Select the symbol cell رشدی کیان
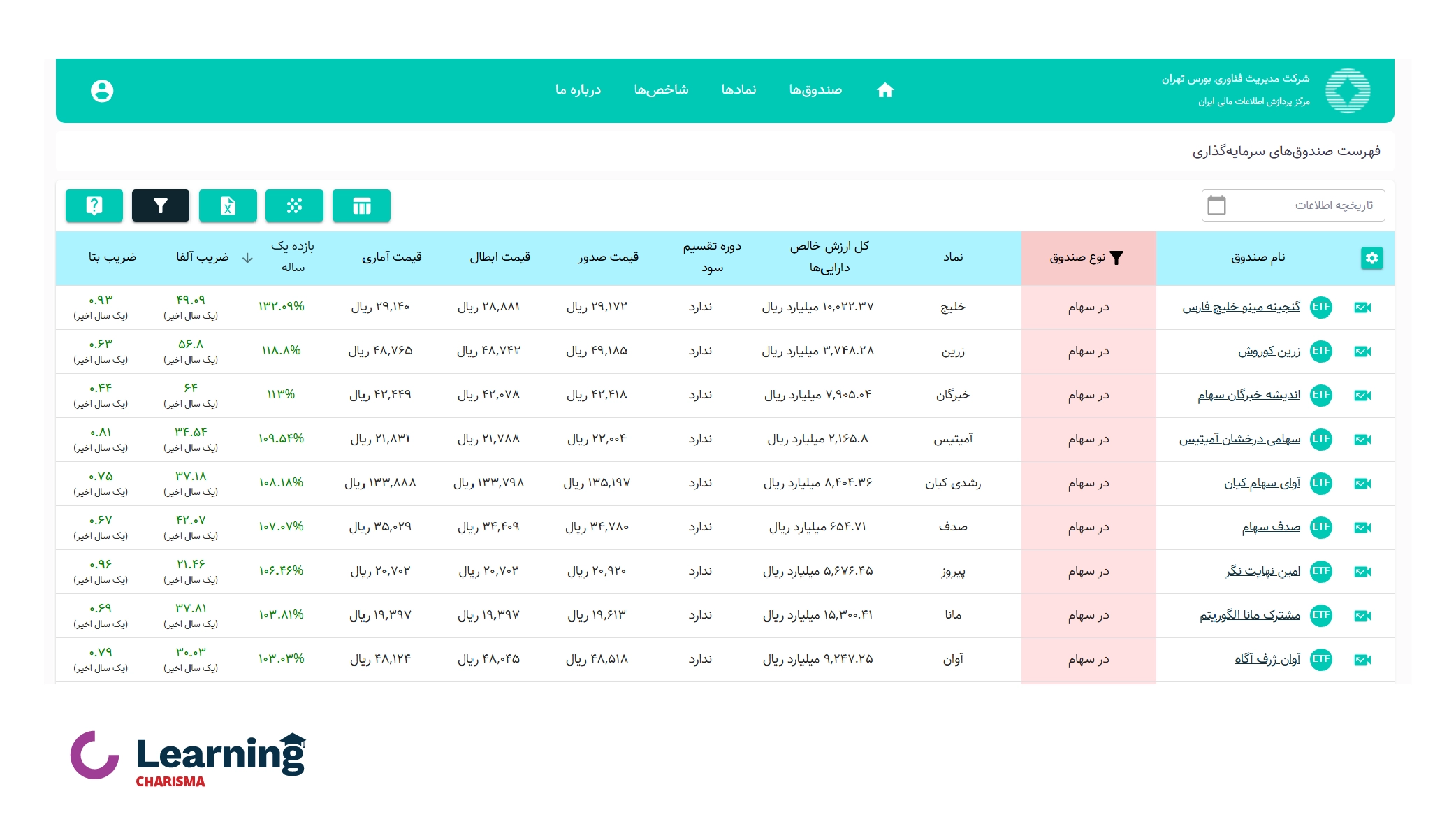1456x838 pixels. point(953,483)
